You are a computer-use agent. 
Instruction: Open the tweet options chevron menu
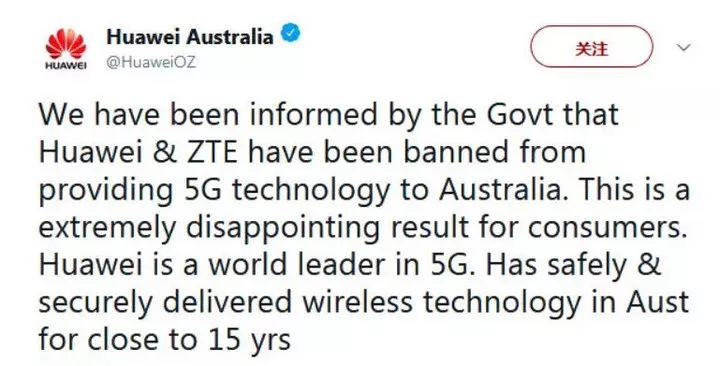(x=684, y=47)
